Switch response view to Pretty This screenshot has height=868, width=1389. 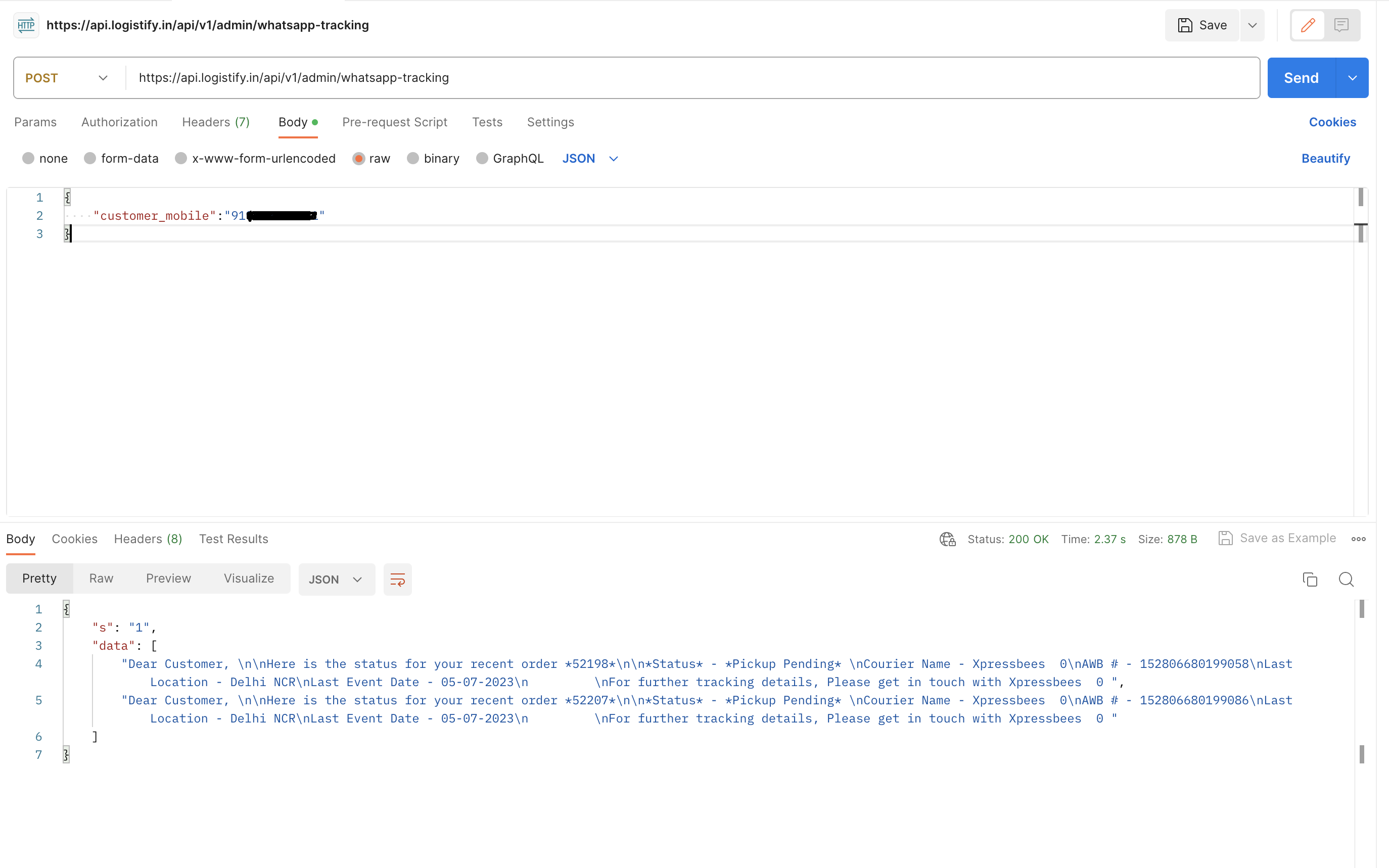pos(39,578)
